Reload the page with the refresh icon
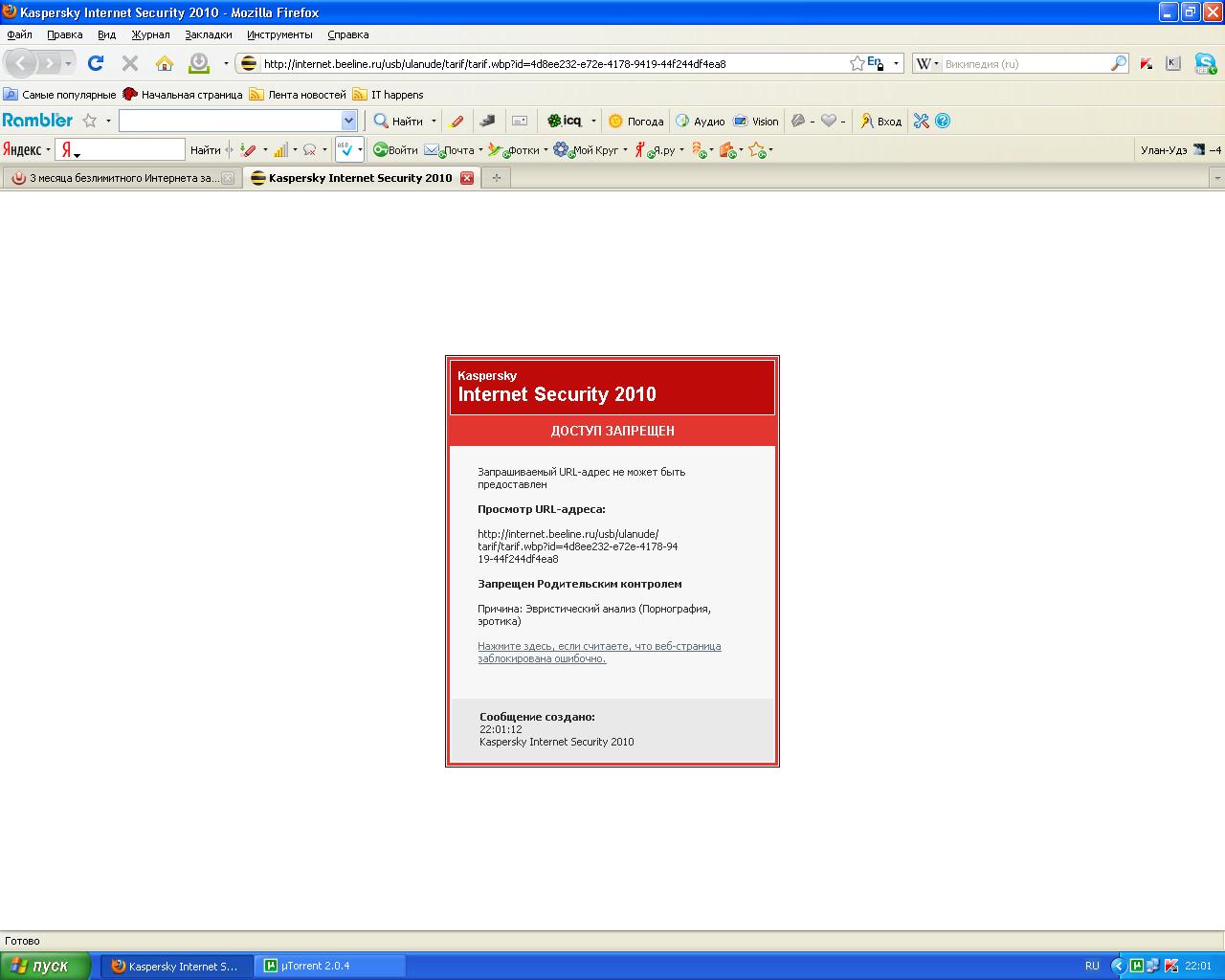1225x980 pixels. [x=95, y=64]
